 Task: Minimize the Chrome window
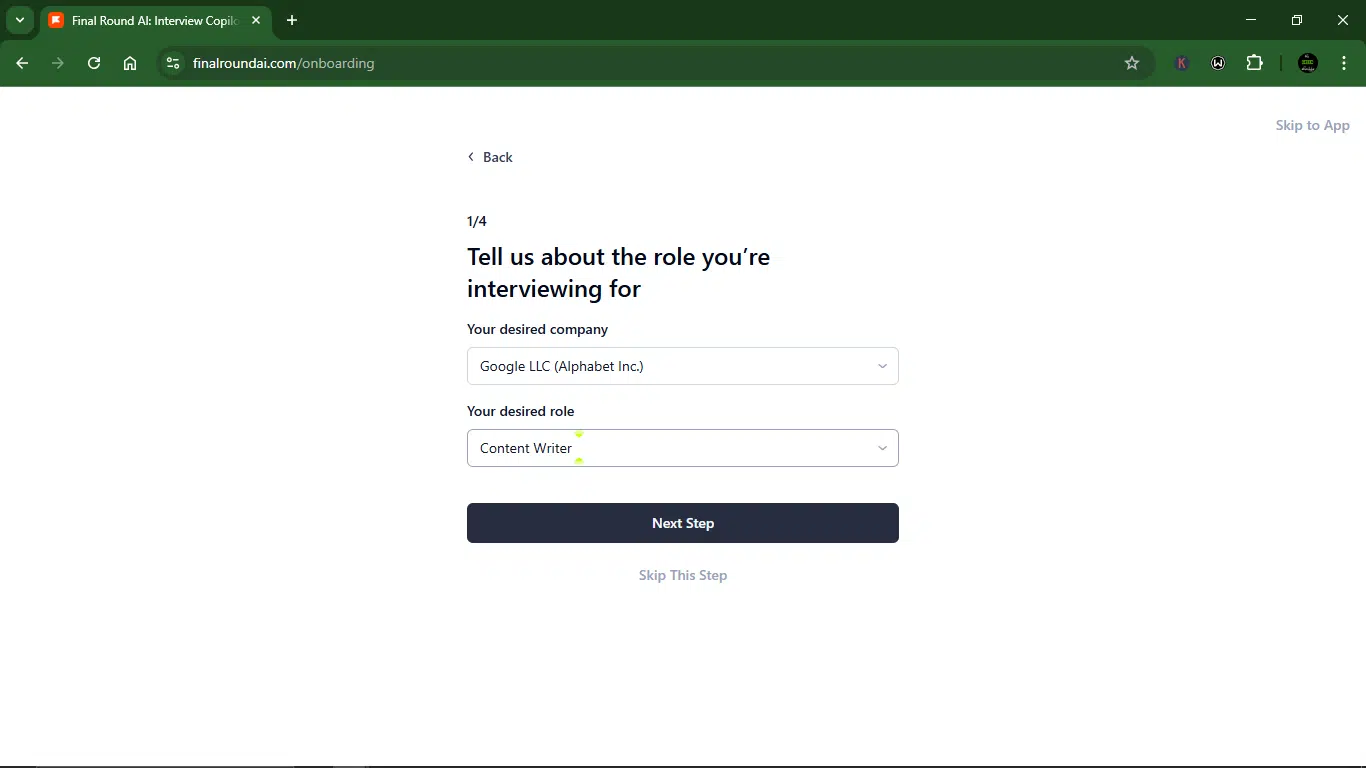[1251, 20]
